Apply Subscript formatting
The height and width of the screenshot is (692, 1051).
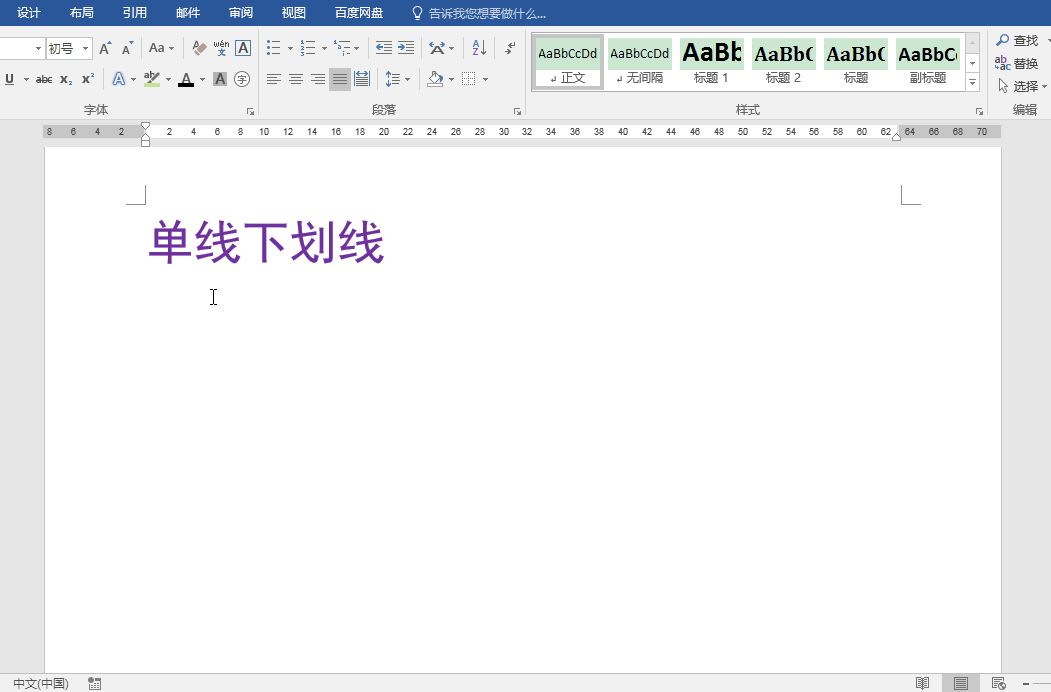[x=66, y=79]
